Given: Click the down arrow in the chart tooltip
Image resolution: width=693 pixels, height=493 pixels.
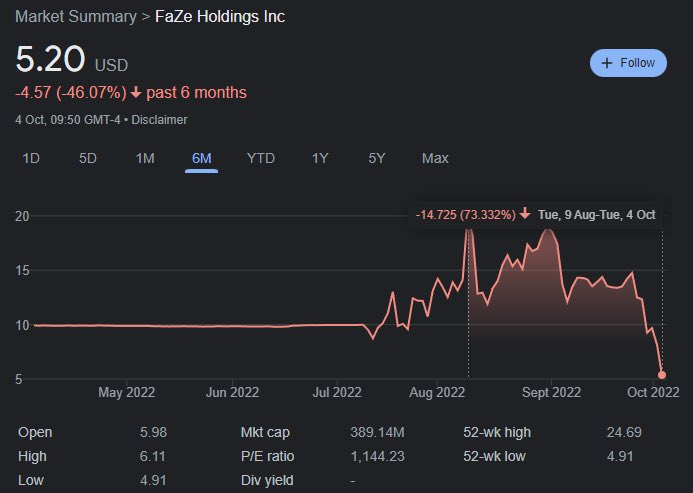Looking at the screenshot, I should pyautogui.click(x=525, y=214).
